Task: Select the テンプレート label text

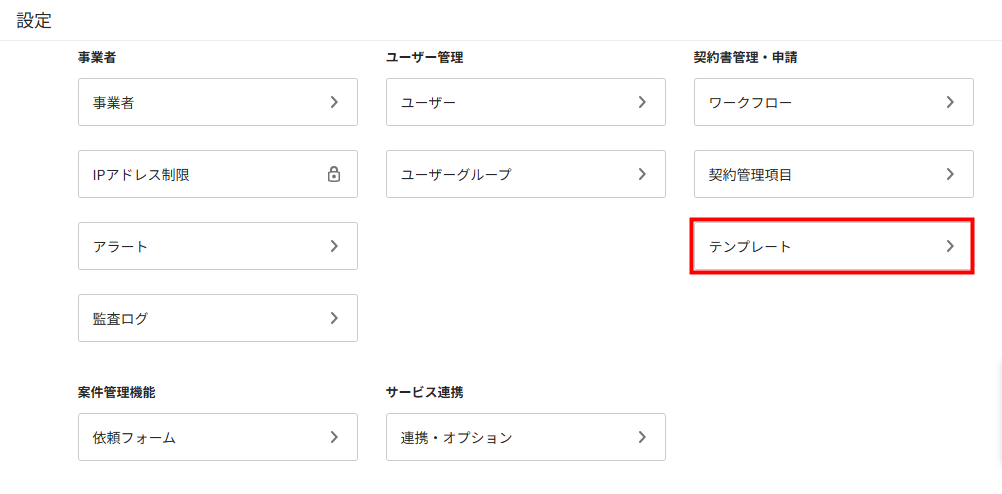Action: (750, 246)
